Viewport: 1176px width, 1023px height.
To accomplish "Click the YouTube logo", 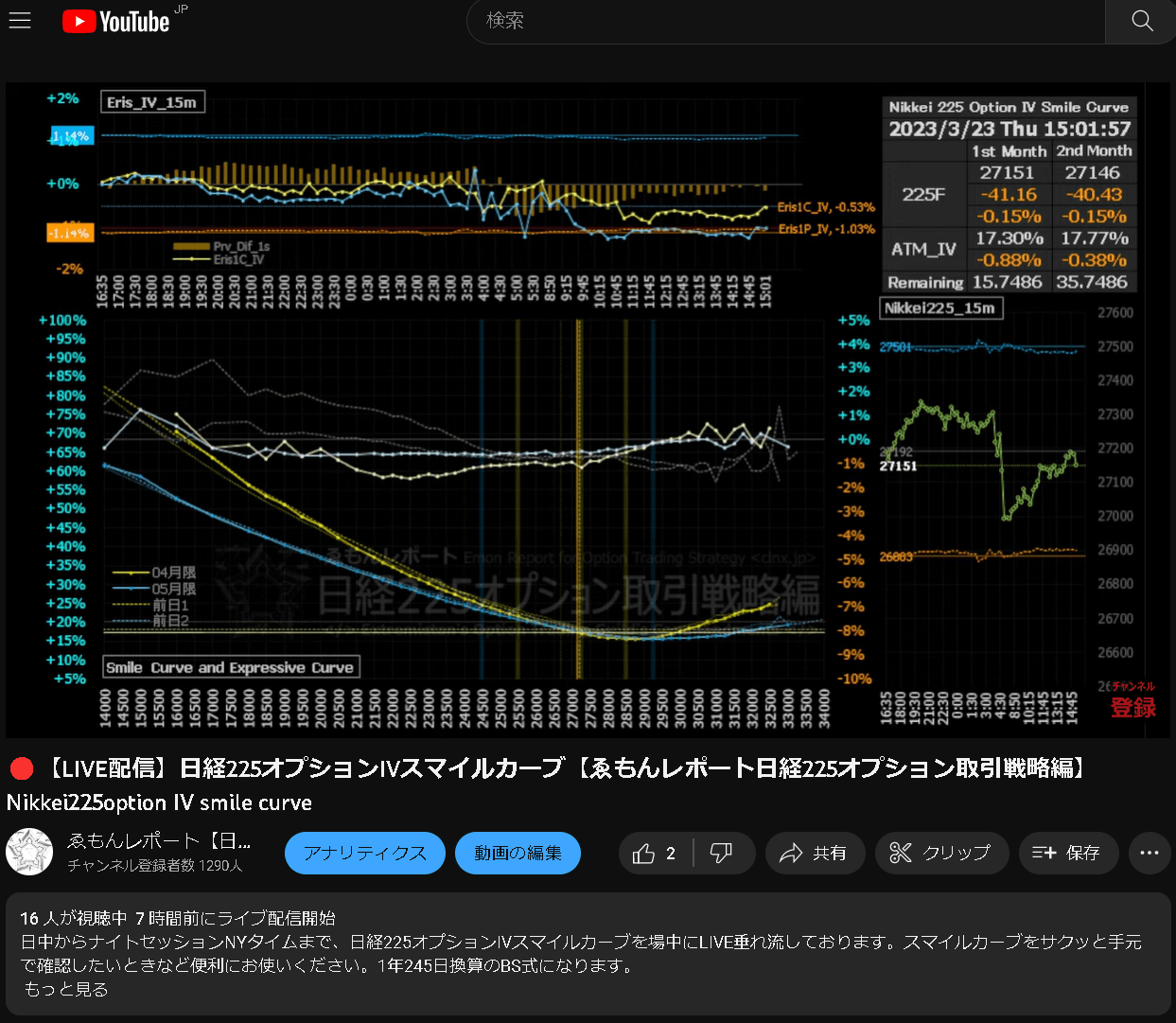I will 116,22.
